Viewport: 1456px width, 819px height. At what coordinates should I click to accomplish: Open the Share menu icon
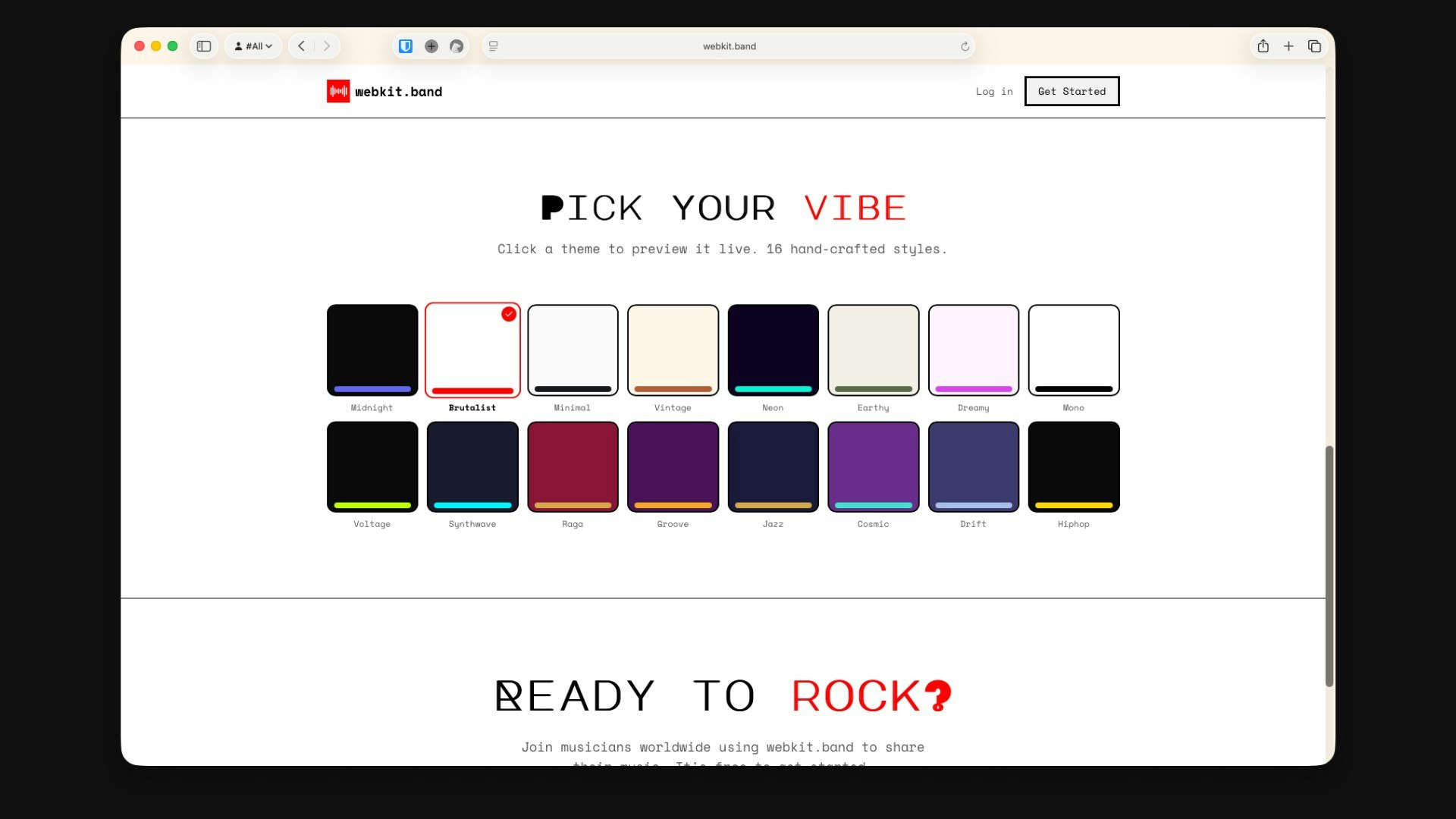click(1263, 45)
